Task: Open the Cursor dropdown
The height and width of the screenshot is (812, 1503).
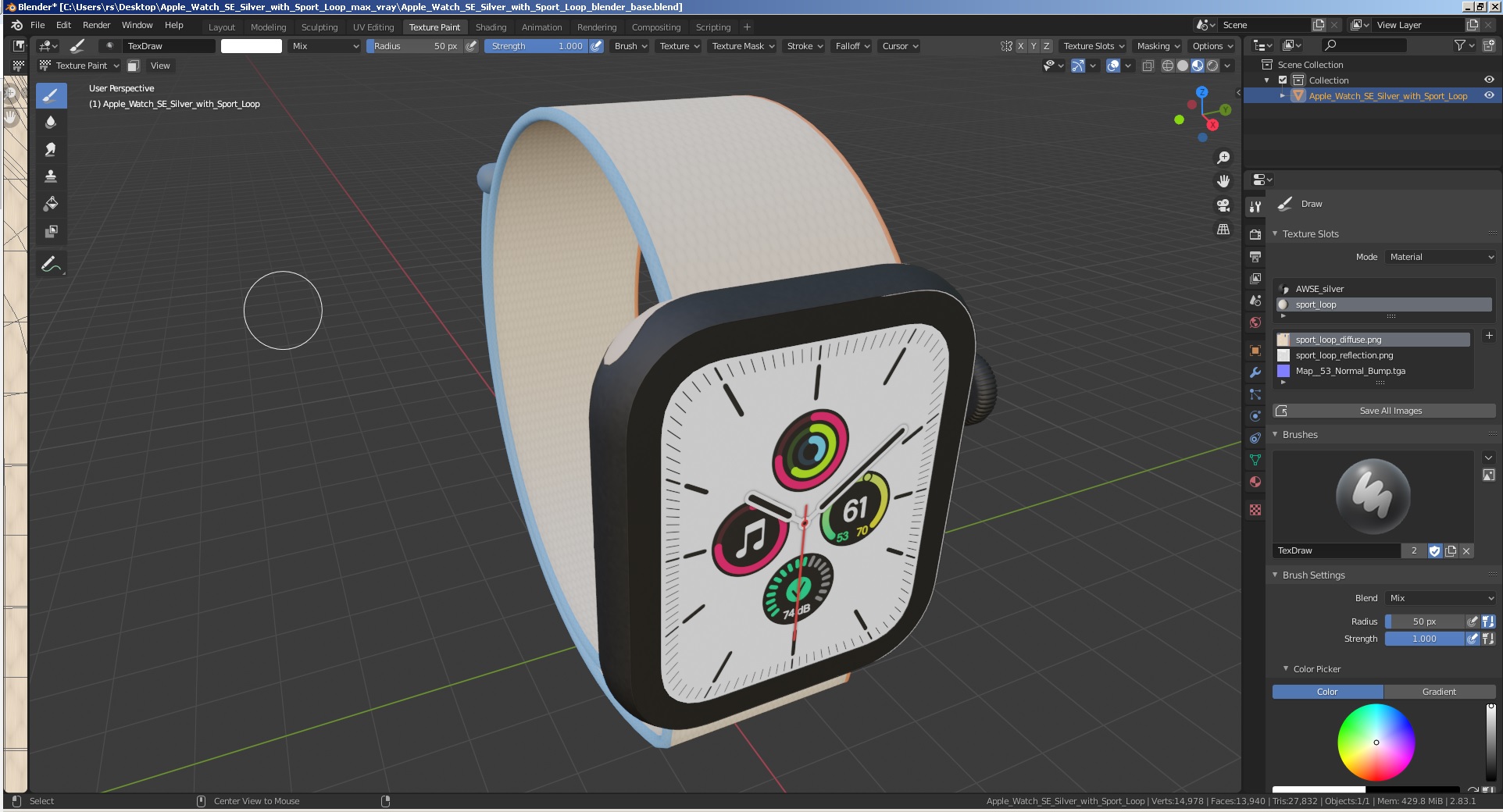Action: pyautogui.click(x=900, y=46)
